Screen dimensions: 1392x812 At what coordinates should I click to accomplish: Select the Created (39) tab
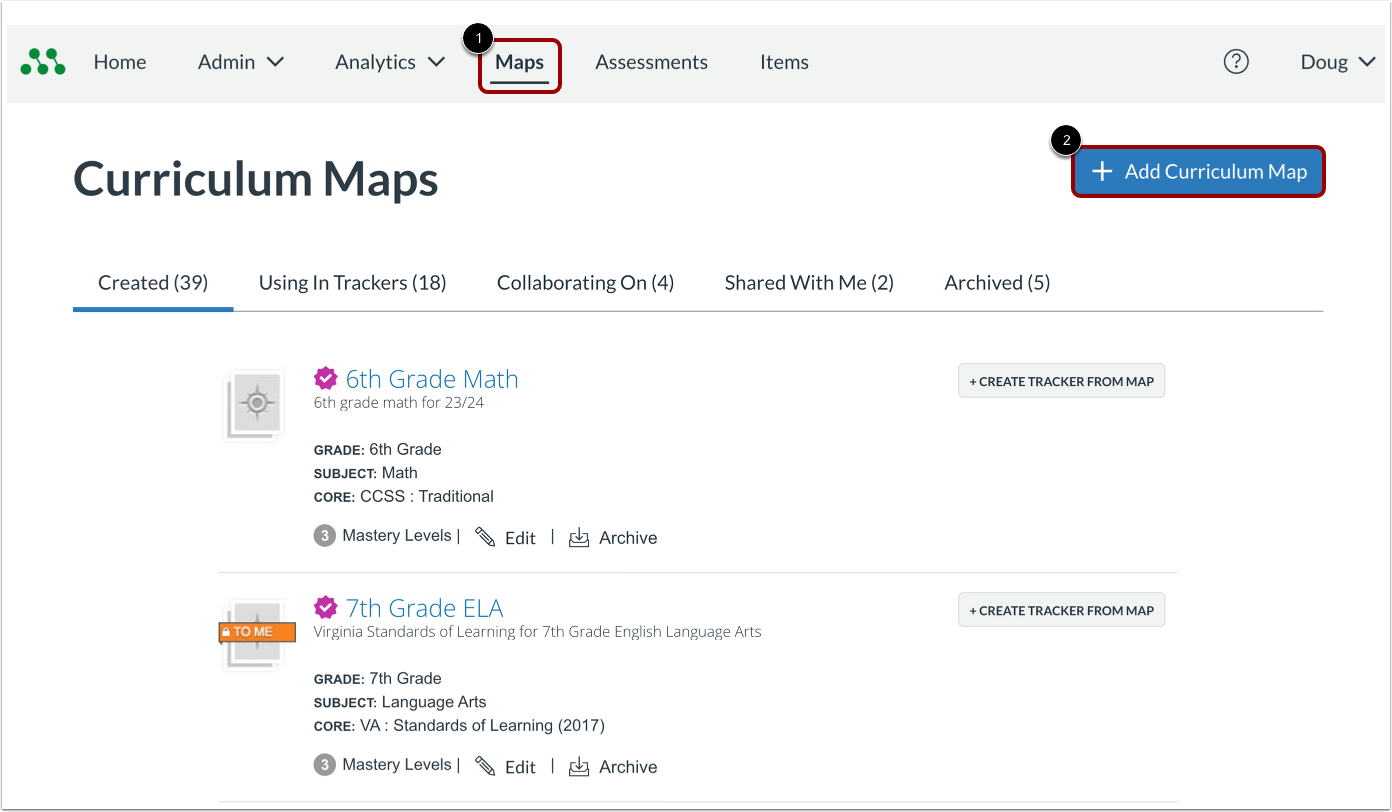pos(153,283)
